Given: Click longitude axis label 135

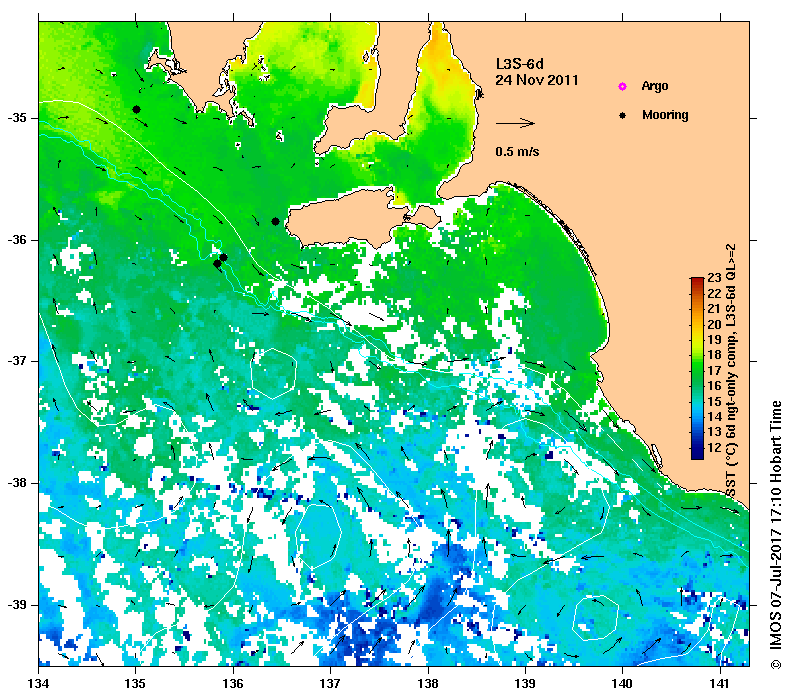Looking at the screenshot, I should pyautogui.click(x=136, y=684).
